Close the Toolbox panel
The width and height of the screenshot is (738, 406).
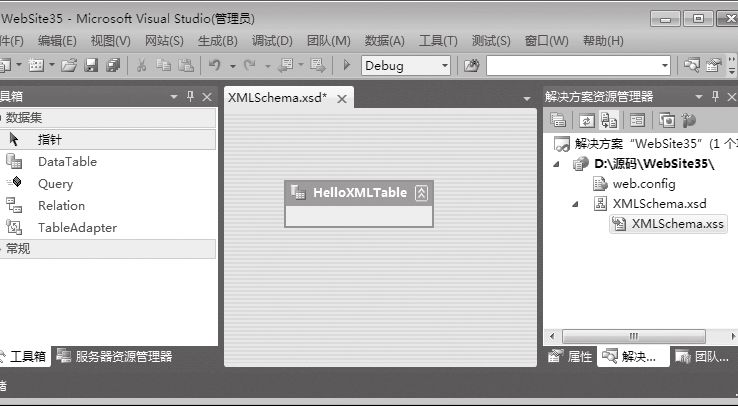click(x=207, y=97)
